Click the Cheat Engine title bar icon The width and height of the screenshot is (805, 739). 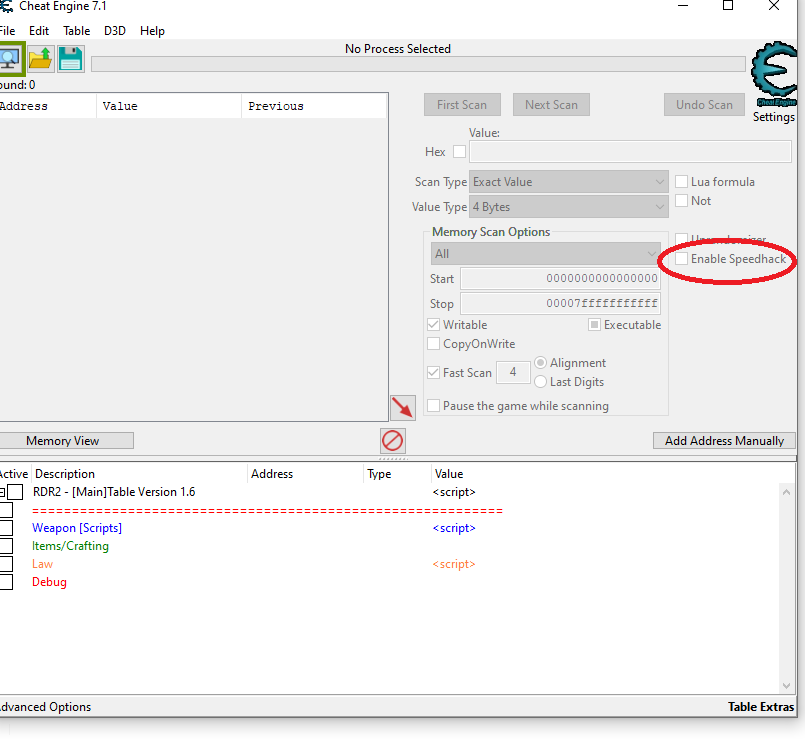tap(6, 6)
